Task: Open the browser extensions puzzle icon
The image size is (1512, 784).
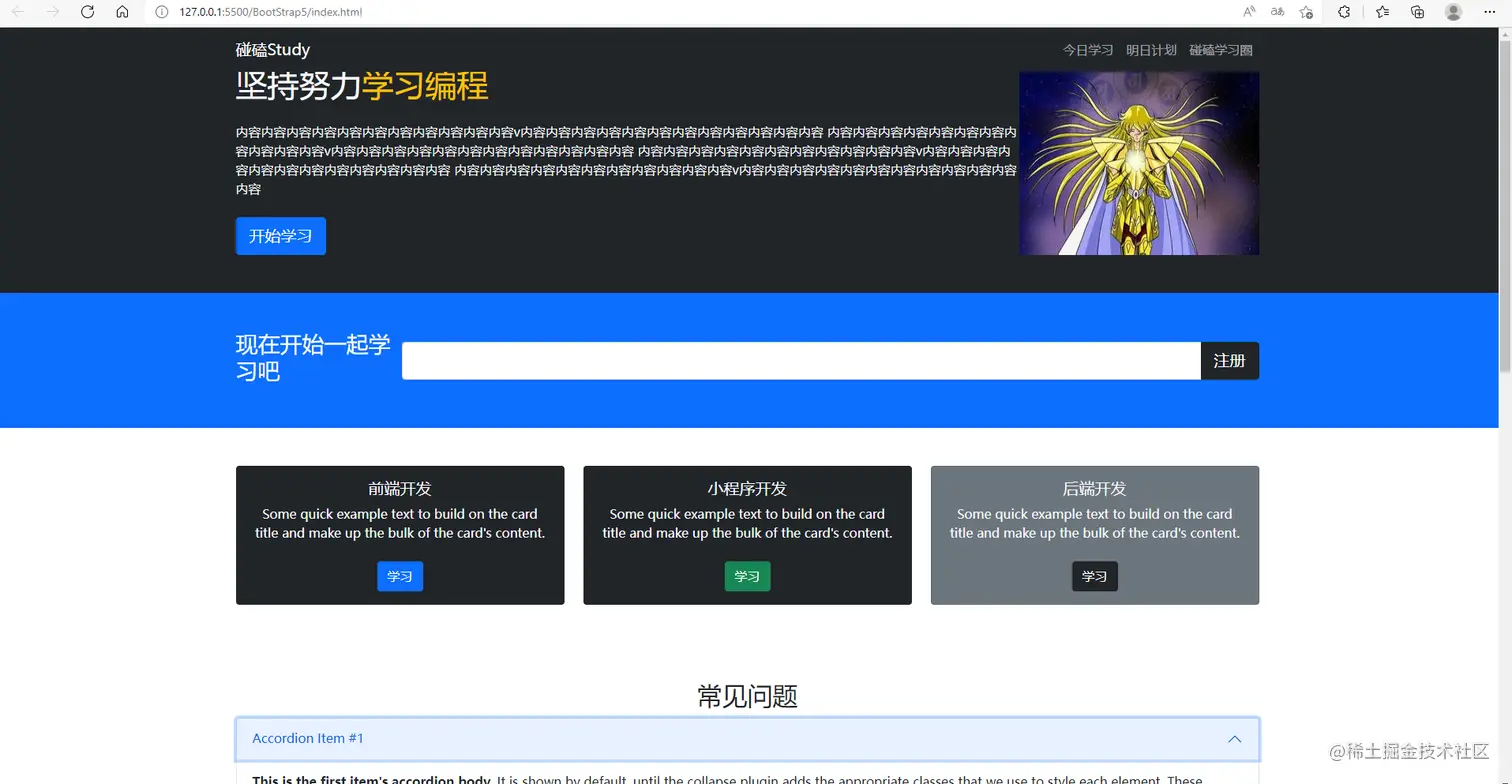Action: 1344,12
